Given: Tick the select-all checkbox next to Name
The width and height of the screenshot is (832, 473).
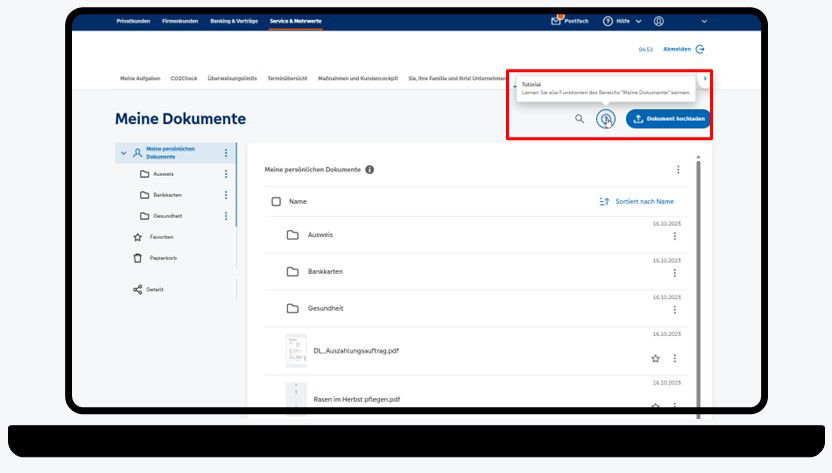Looking at the screenshot, I should (x=276, y=201).
